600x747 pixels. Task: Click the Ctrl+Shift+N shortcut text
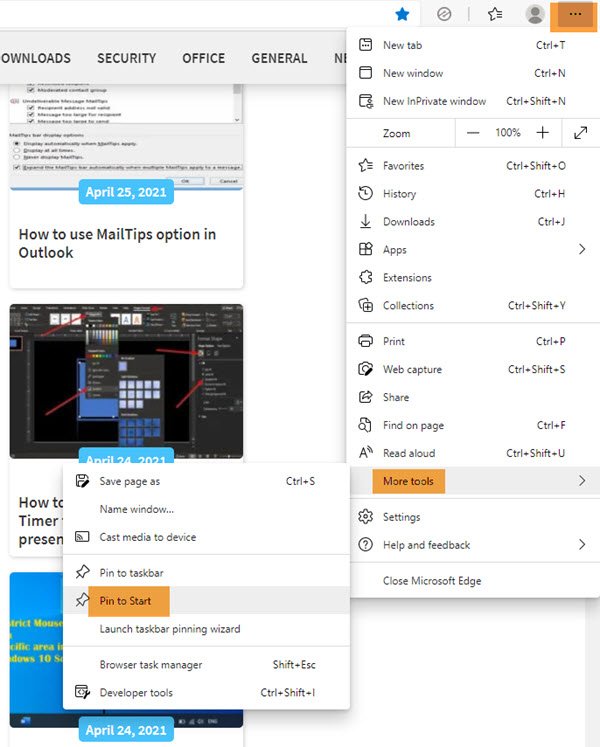536,101
